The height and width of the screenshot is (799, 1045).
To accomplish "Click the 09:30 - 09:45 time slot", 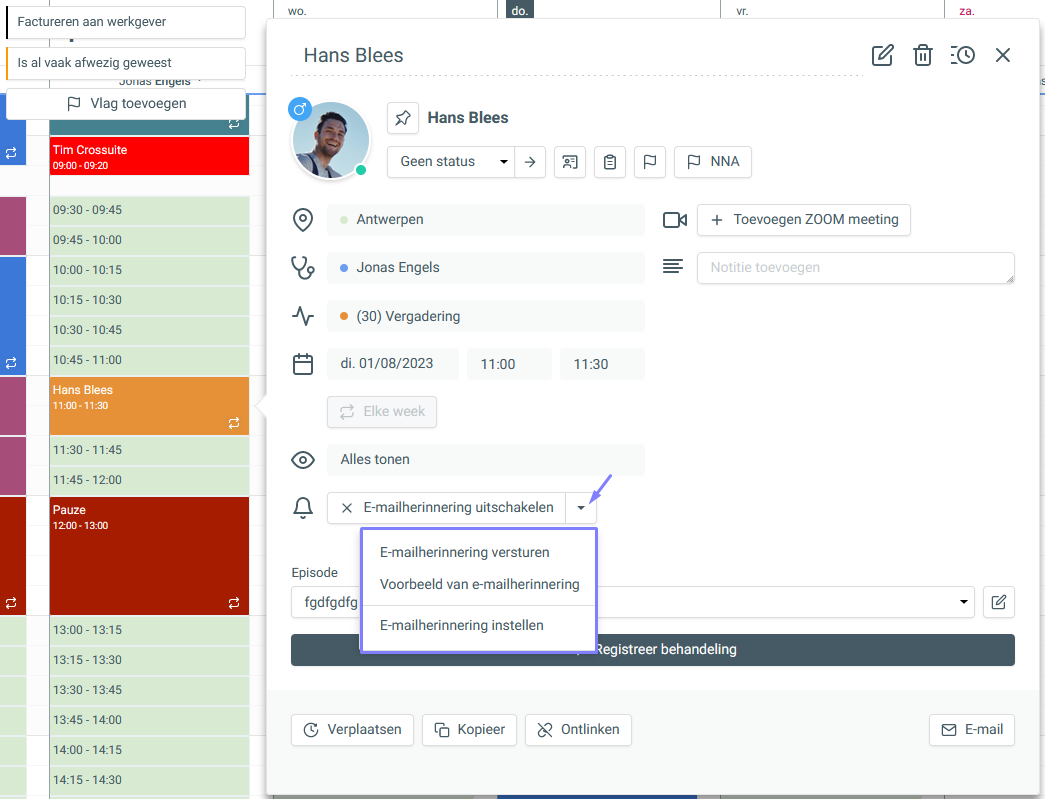I will (x=149, y=211).
